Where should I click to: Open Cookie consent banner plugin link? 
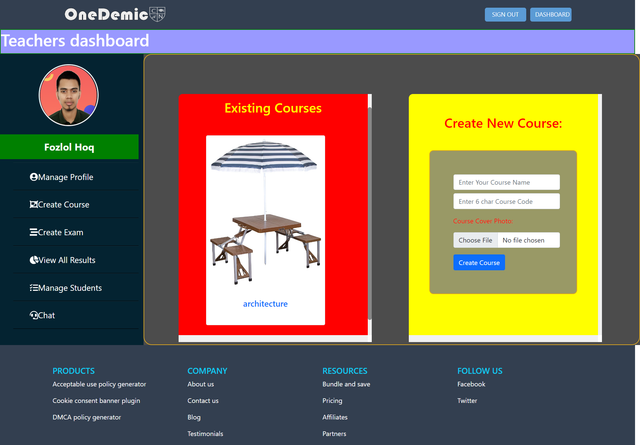(96, 400)
